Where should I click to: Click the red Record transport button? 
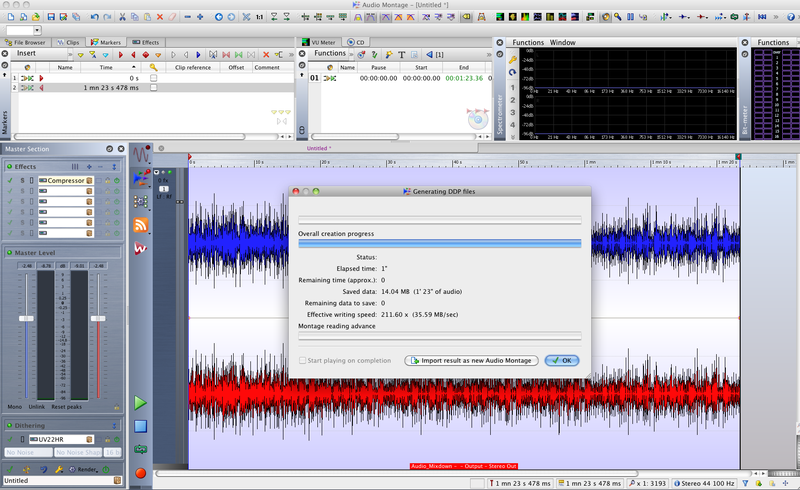141,473
